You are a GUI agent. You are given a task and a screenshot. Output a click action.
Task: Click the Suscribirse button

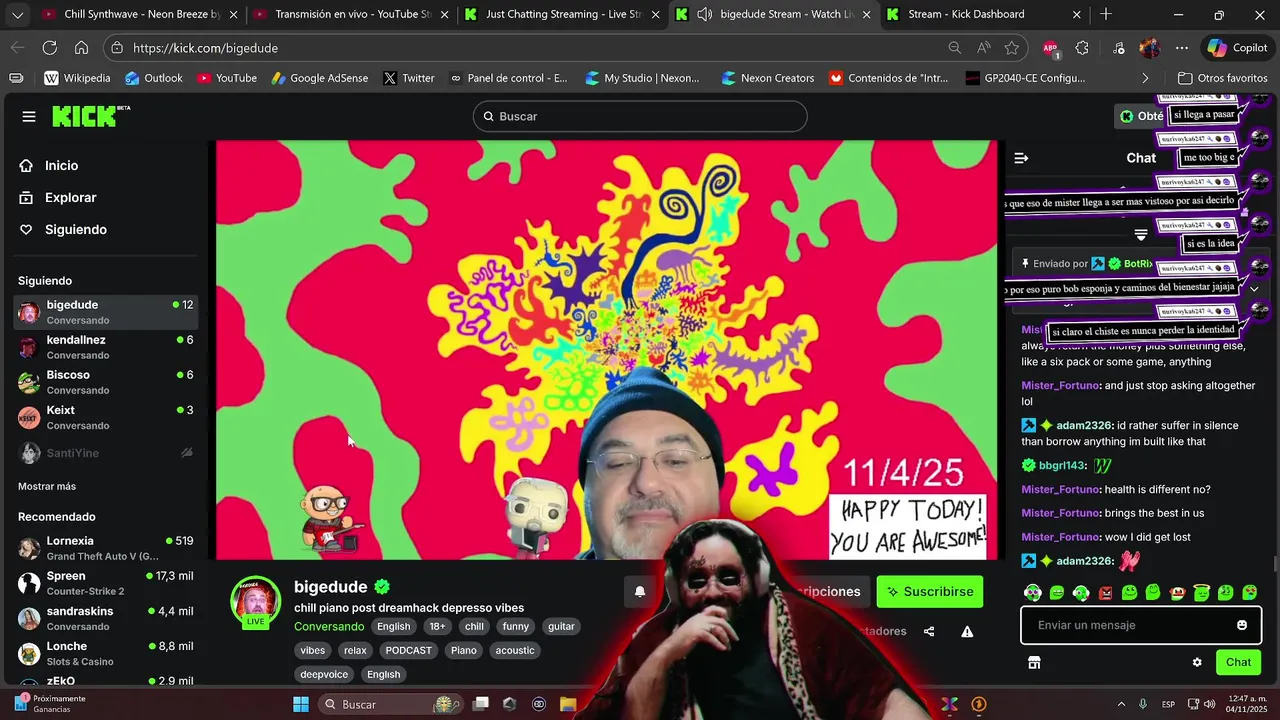(x=930, y=592)
